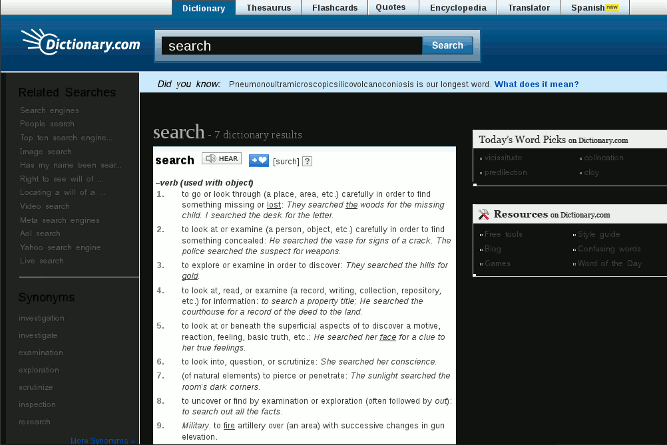Click the Dictionary.com logo
Viewport: 667px width, 445px height.
pyautogui.click(x=81, y=42)
